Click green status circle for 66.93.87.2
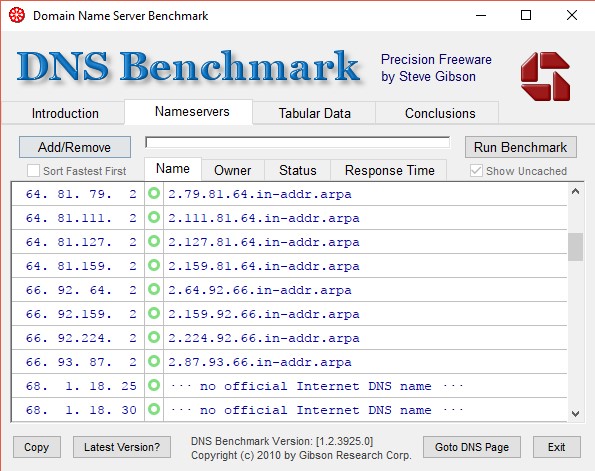Viewport: 595px width, 471px height. [154, 361]
